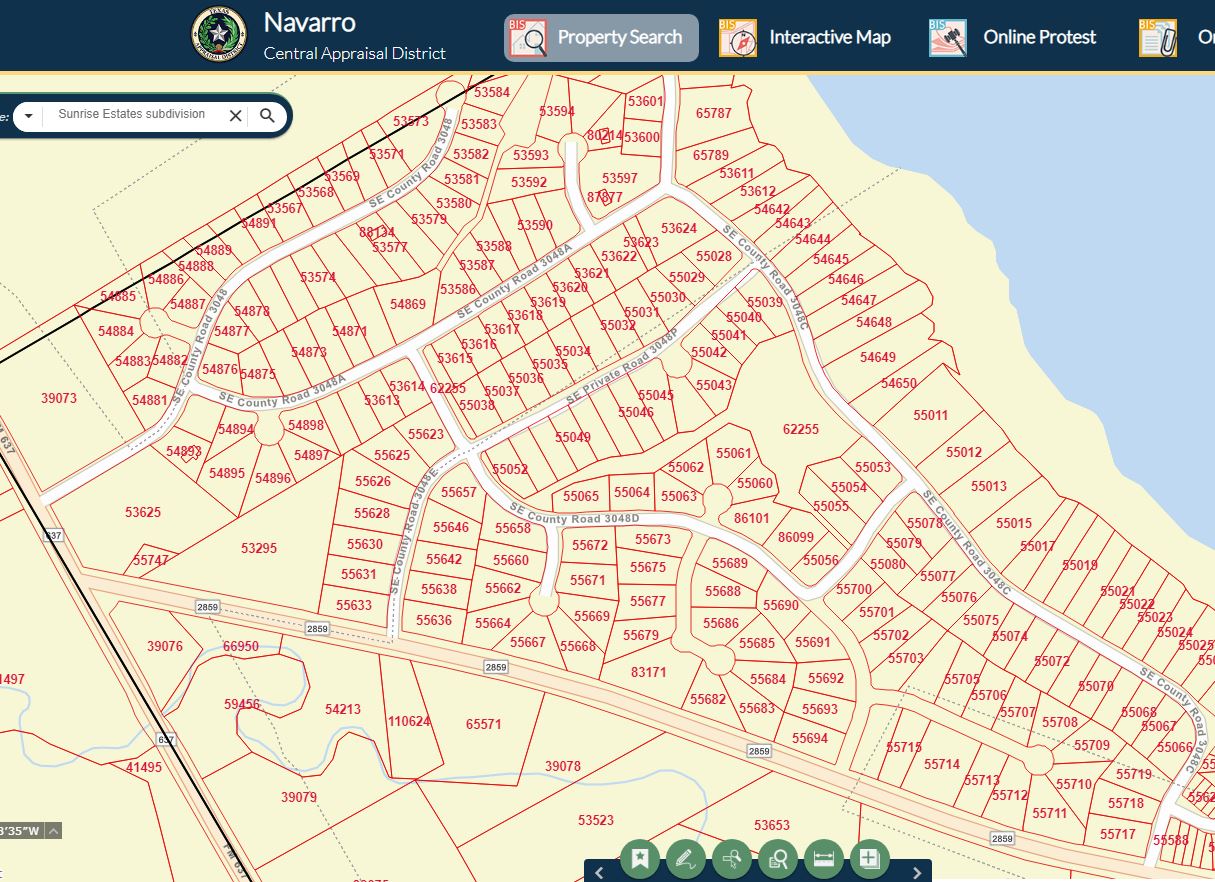This screenshot has width=1215, height=882.
Task: Go to Online Protest page
Action: tap(1013, 38)
